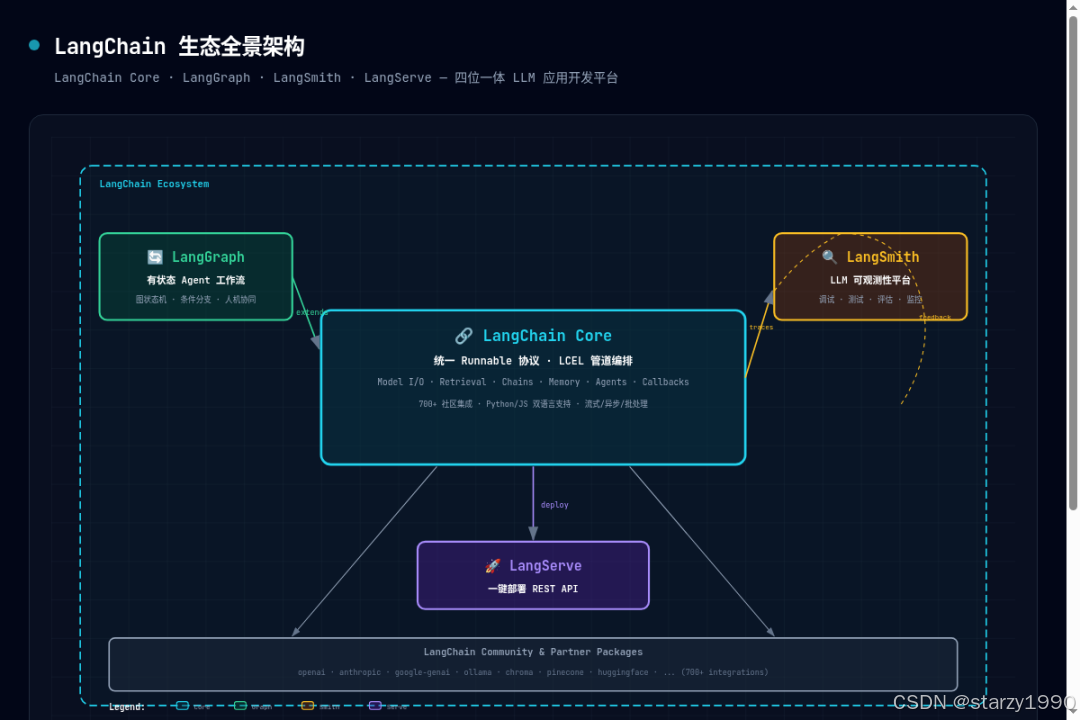The image size is (1080, 720).
Task: Click the 'Model I/O · Retrieval · Chains' line
Action: 533,382
